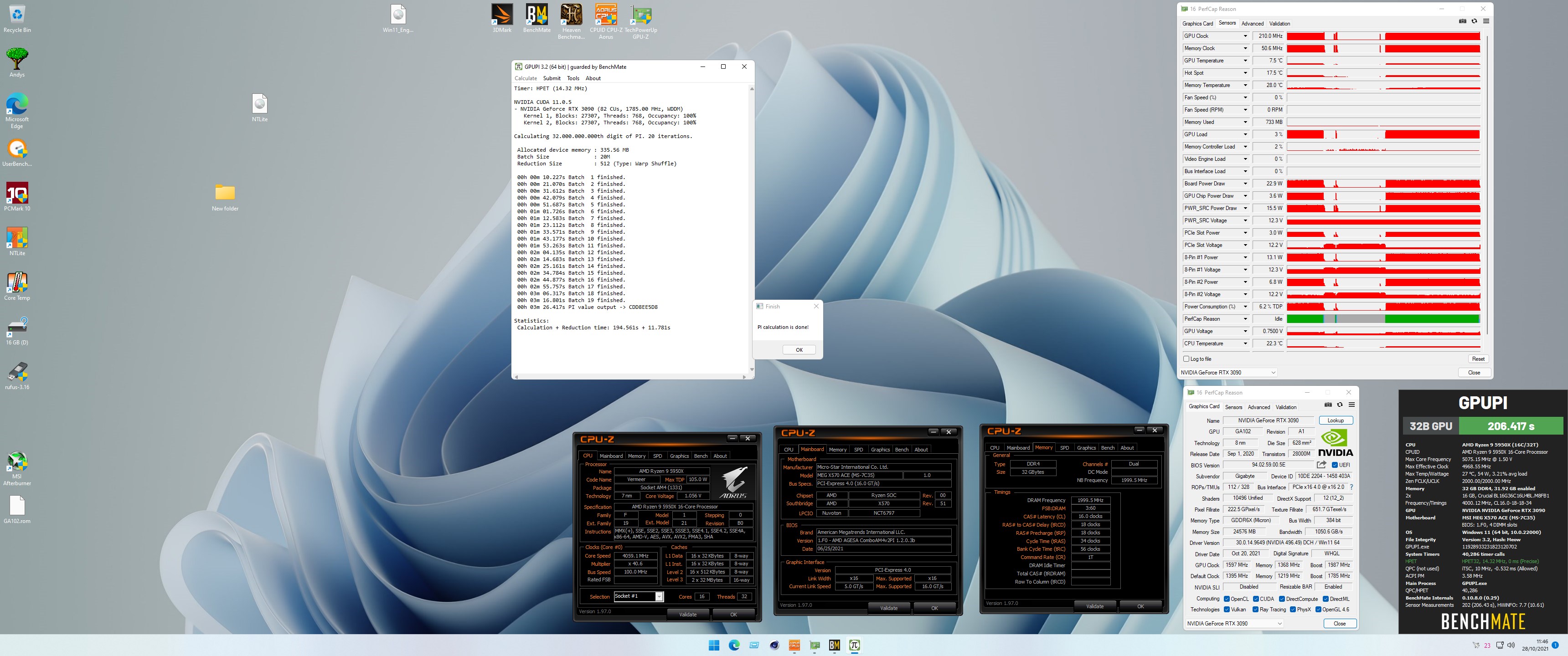Open GPU selector dropdown in Graphics Card window
The image size is (1568, 656).
(1235, 623)
